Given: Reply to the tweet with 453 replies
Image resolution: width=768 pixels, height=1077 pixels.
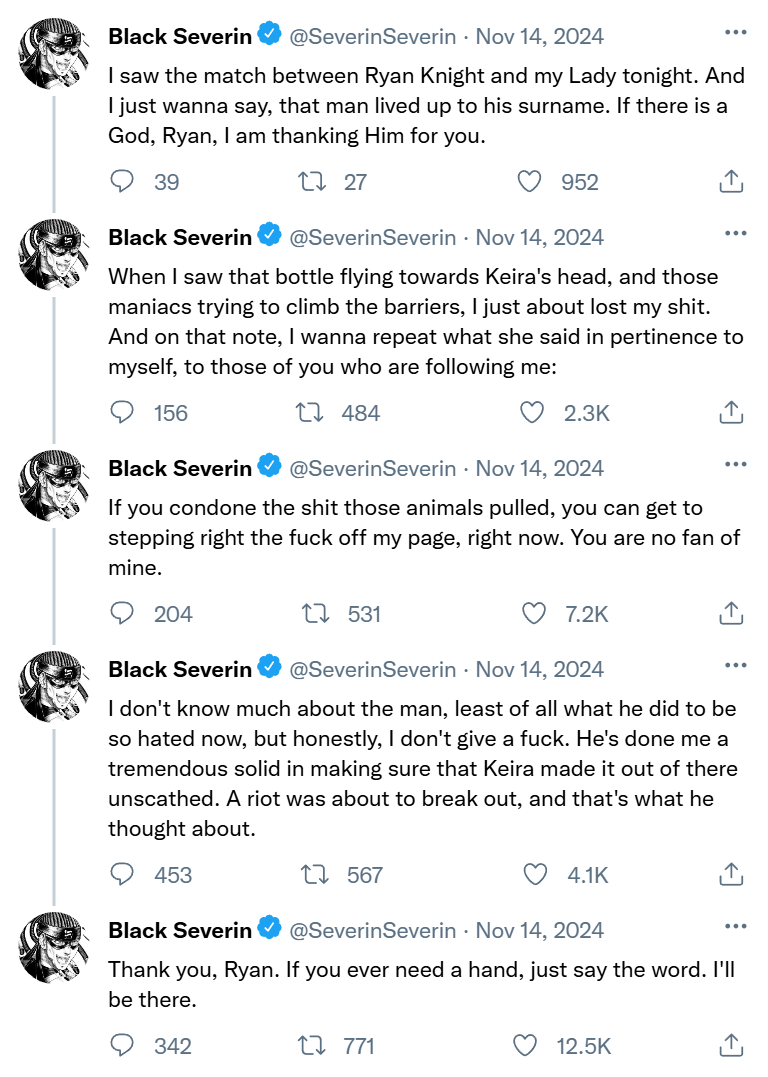Looking at the screenshot, I should [x=122, y=875].
